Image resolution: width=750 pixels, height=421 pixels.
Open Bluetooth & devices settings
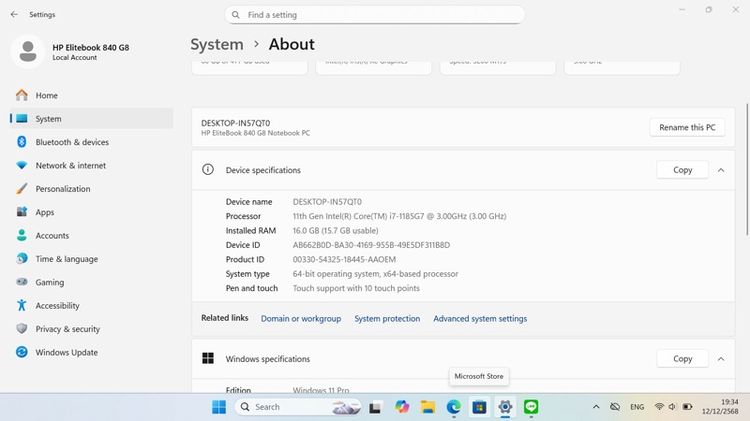point(72,142)
